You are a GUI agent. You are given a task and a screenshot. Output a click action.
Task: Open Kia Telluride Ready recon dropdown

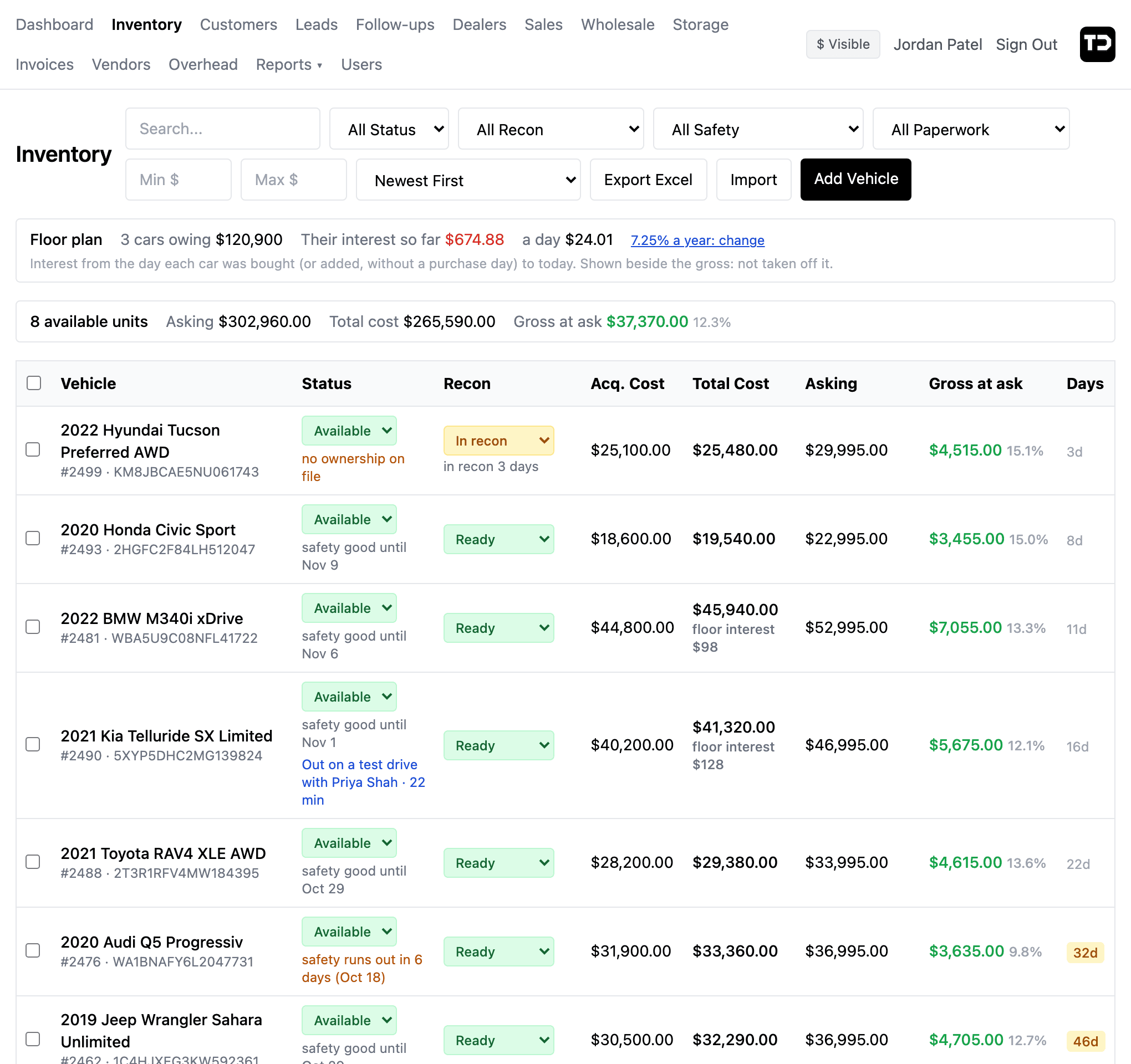pyautogui.click(x=499, y=745)
